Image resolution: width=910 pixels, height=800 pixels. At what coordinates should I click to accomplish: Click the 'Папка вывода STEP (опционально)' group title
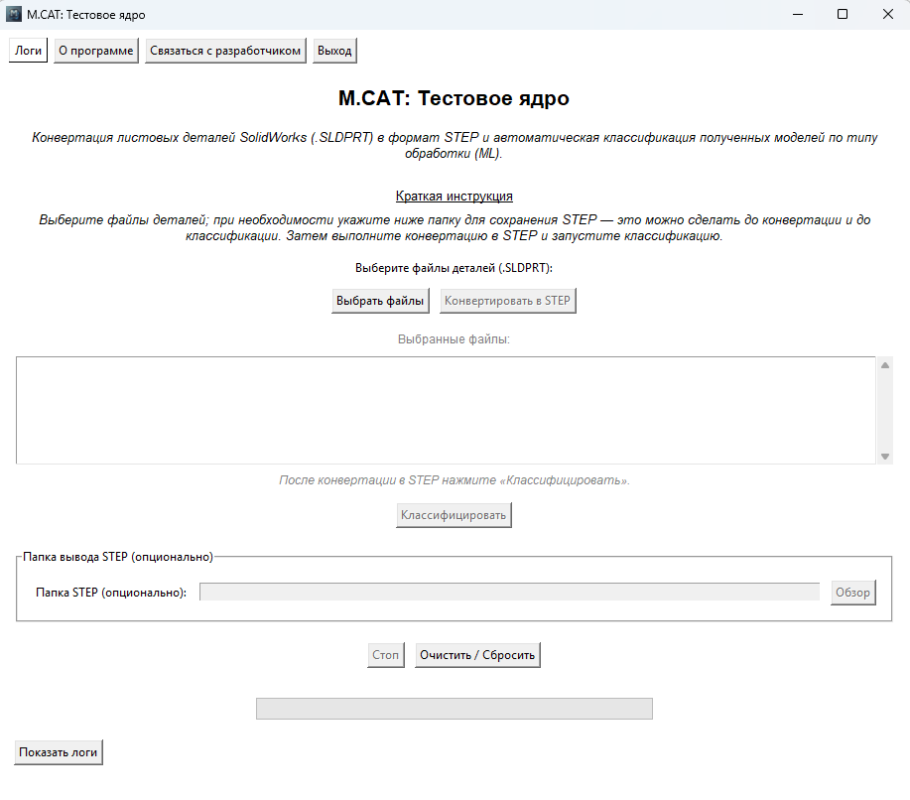tap(118, 557)
